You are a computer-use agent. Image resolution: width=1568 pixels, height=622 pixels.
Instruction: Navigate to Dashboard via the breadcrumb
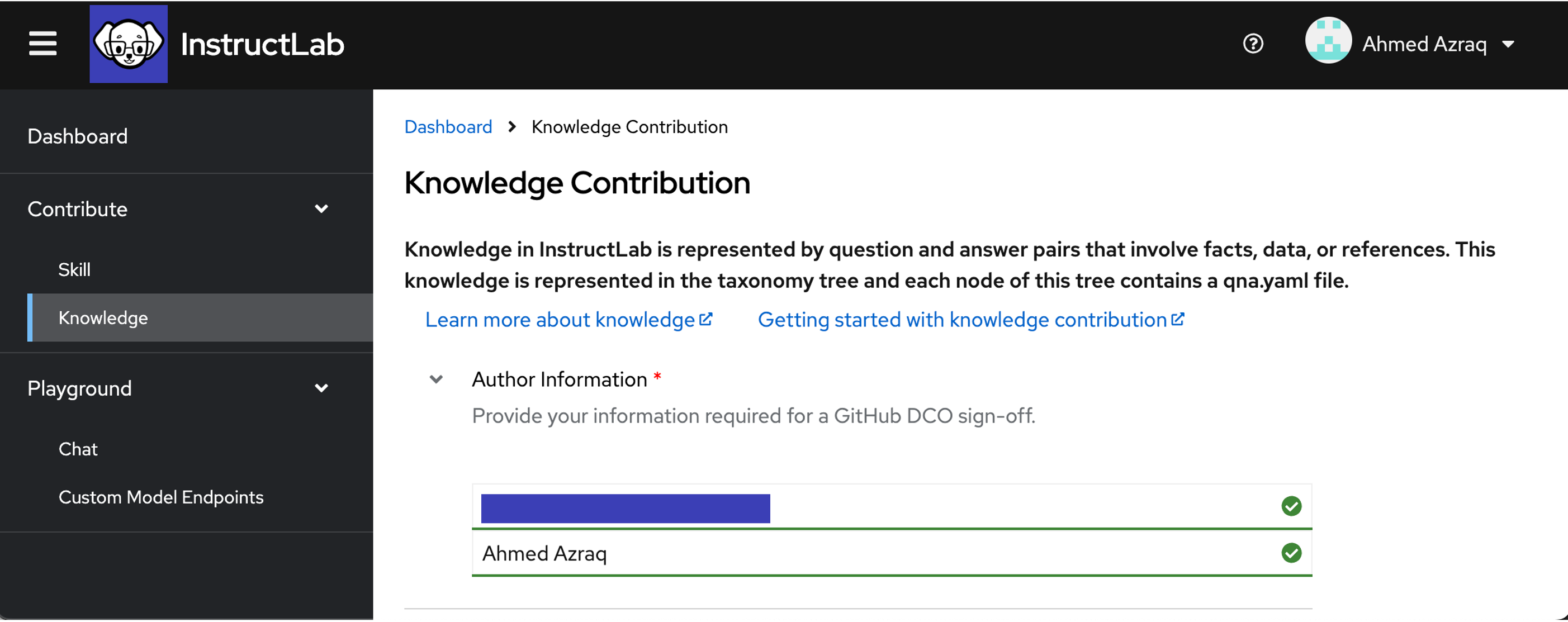pos(448,127)
